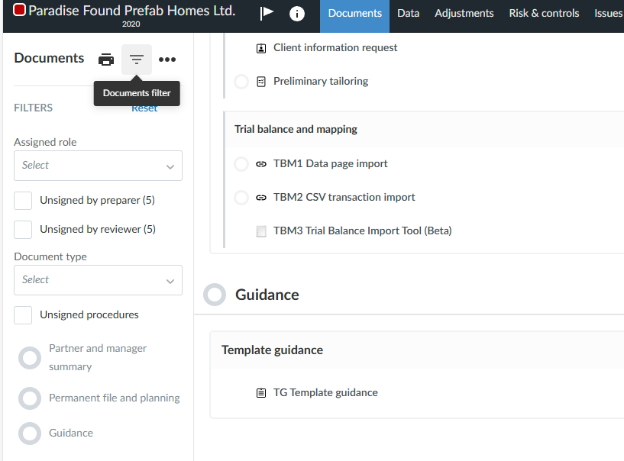This screenshot has width=624, height=461.
Task: Toggle the Documents filter icon
Action: (136, 59)
